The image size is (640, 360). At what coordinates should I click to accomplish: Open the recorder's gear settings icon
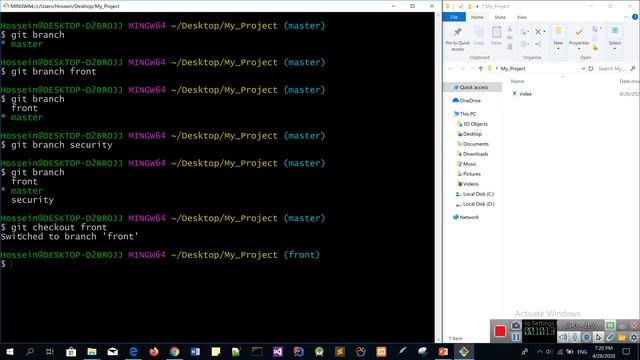point(634,337)
